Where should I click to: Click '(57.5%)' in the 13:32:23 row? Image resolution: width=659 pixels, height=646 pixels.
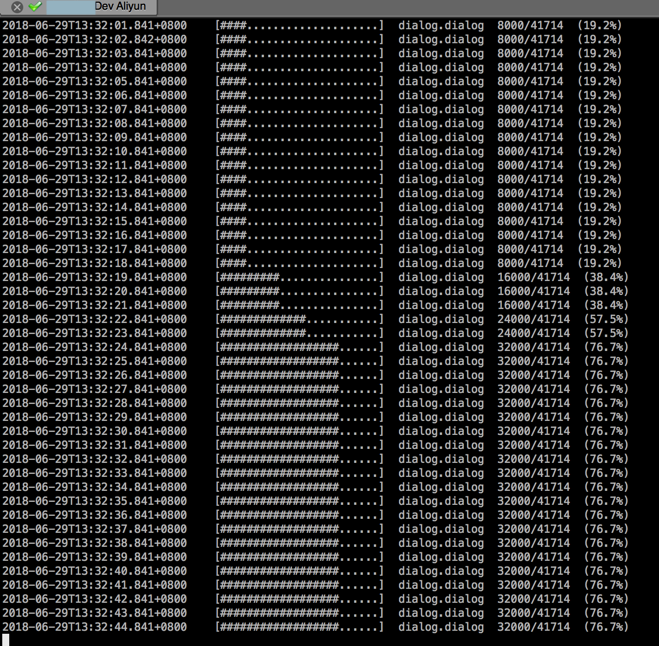point(606,333)
